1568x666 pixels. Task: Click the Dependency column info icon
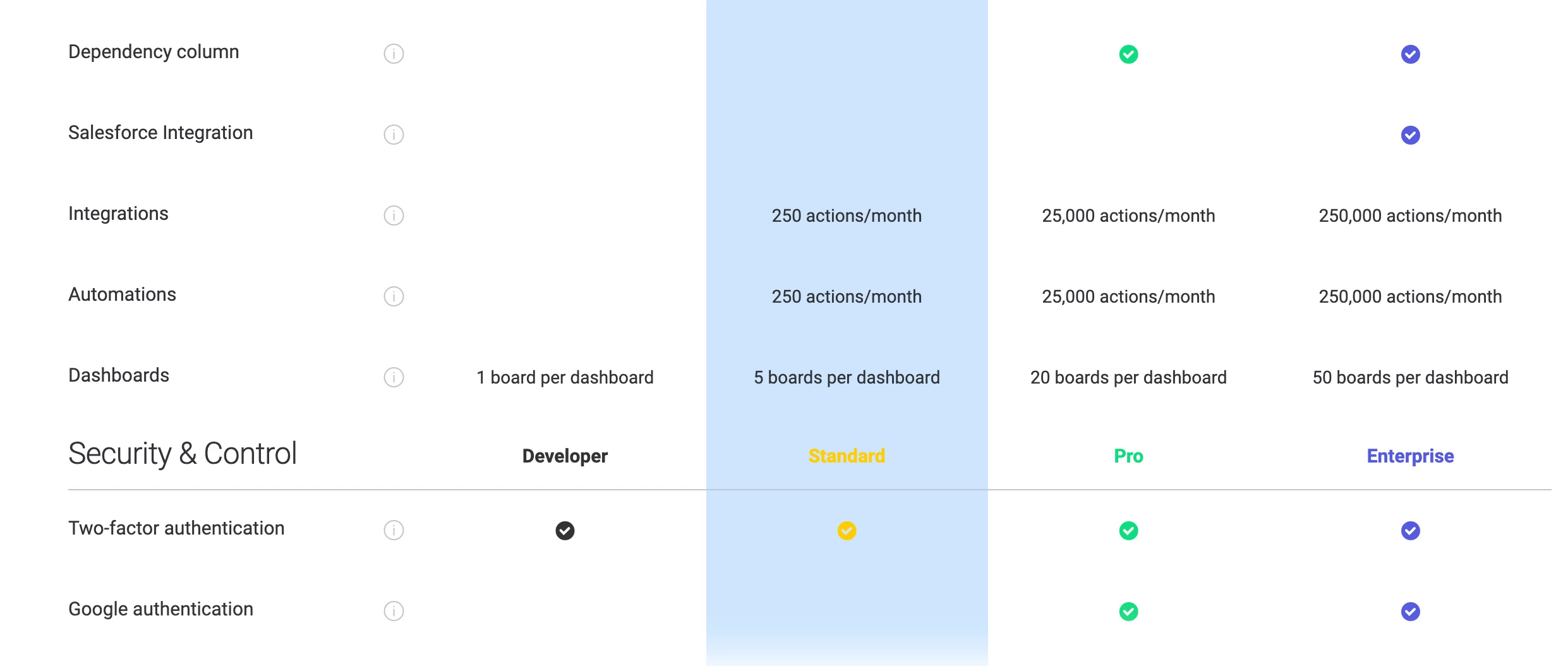coord(394,54)
